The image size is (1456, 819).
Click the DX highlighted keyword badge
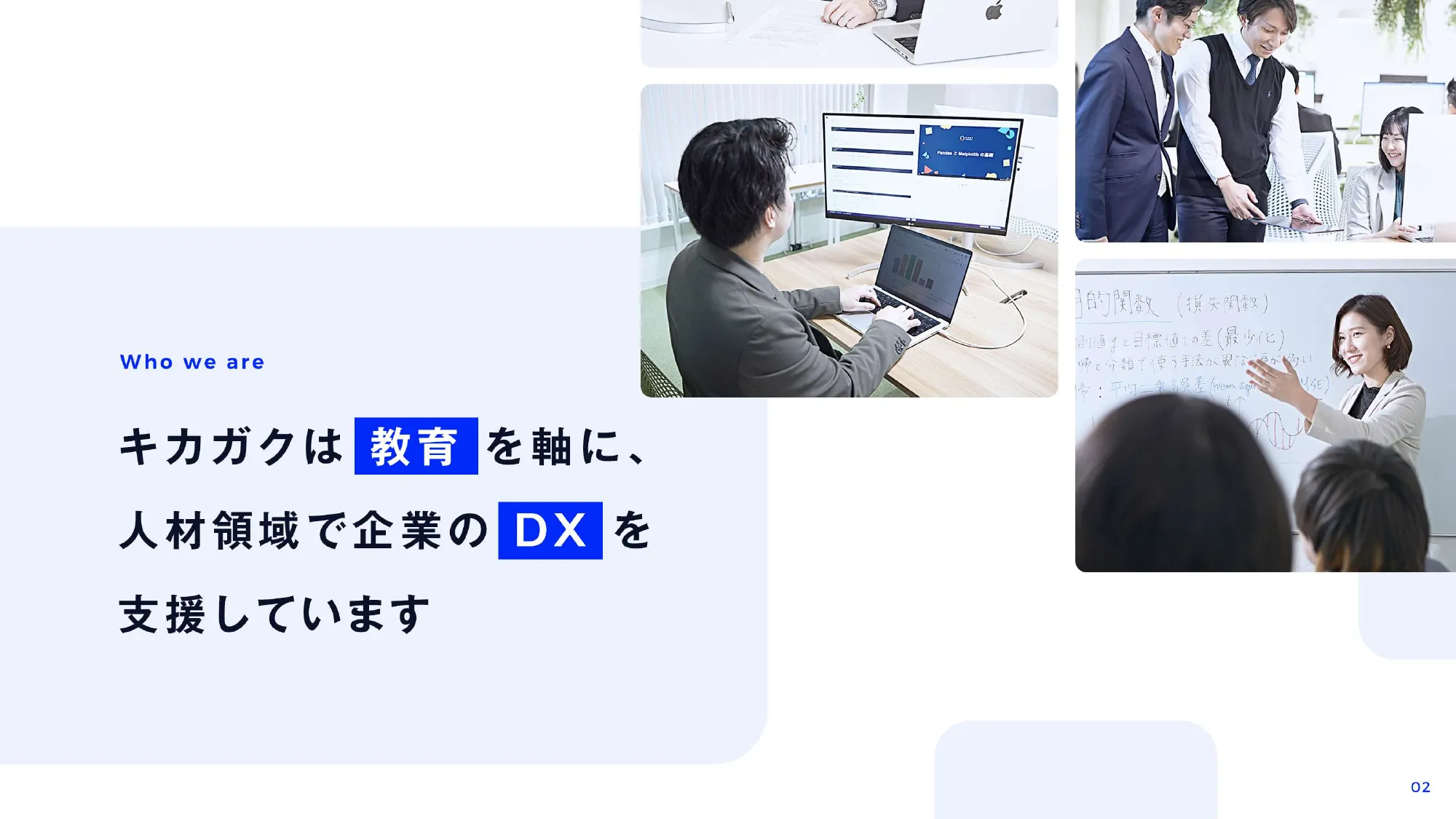pos(549,530)
